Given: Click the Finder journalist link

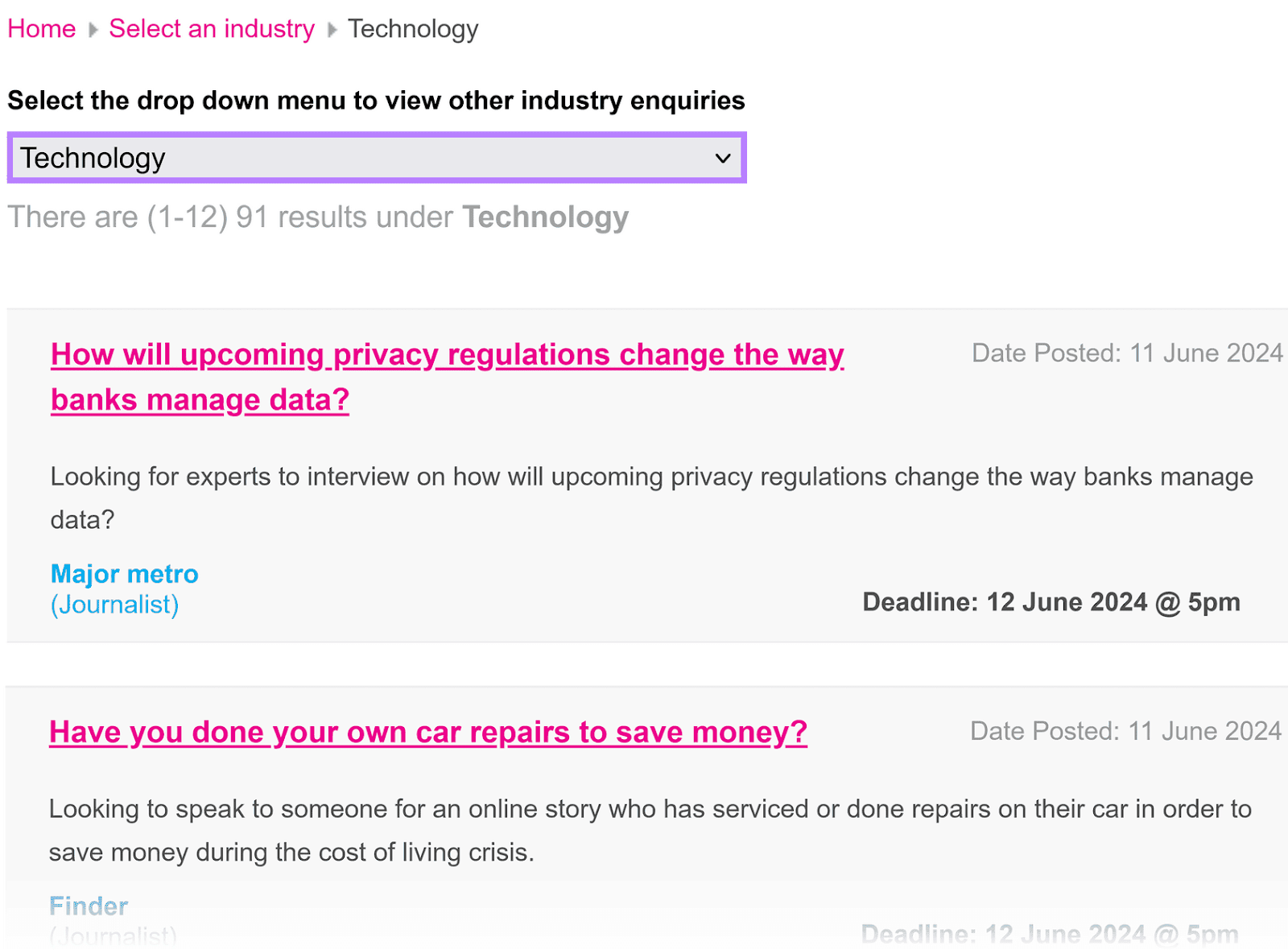Looking at the screenshot, I should tap(89, 905).
